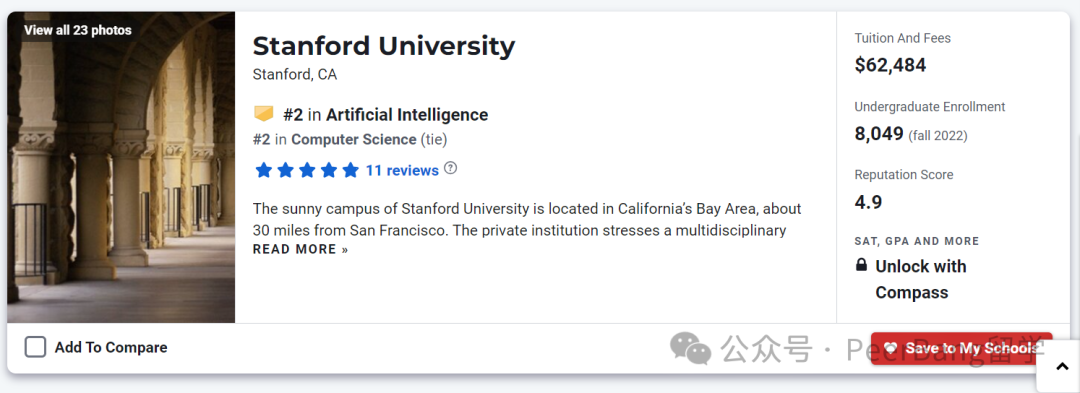Tick the Add To Compare checkbox
Screen dimensions: 1080x393
(35, 347)
